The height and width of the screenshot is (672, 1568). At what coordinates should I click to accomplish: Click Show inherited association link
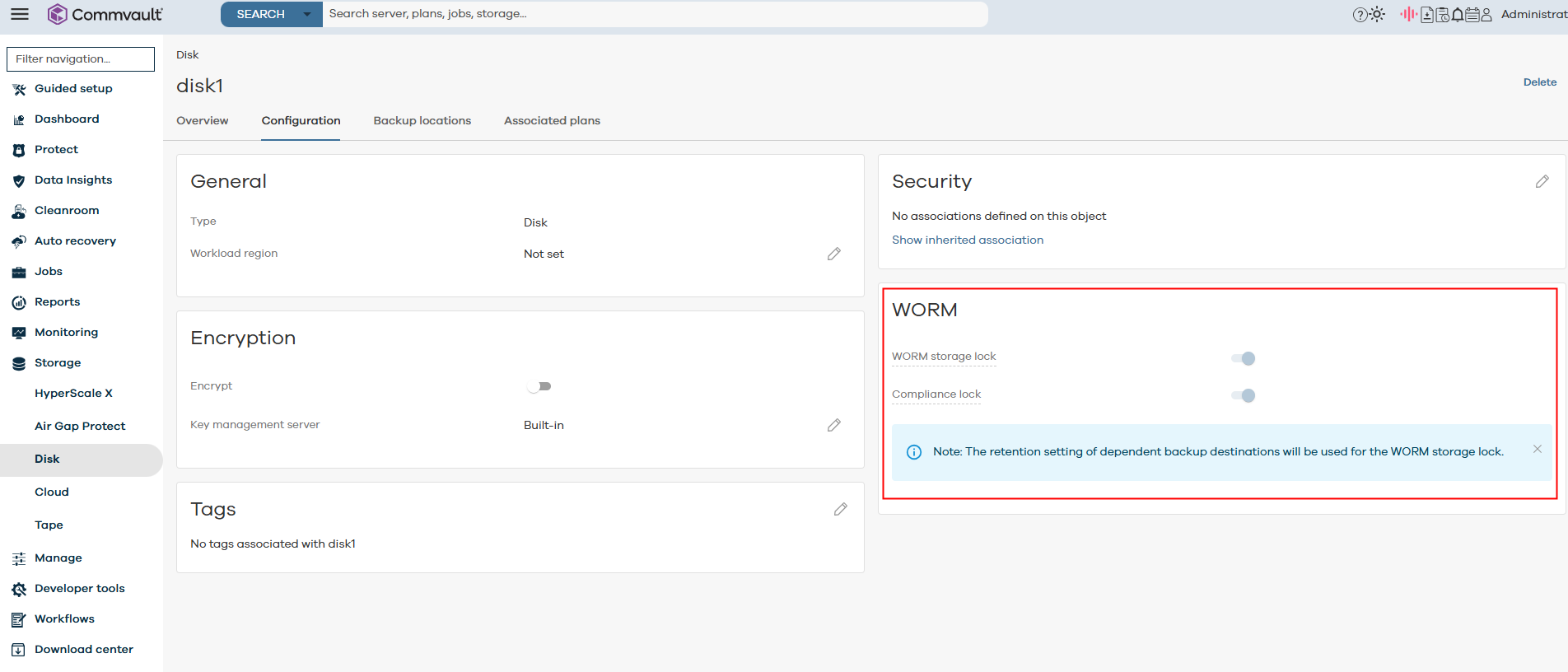click(967, 240)
